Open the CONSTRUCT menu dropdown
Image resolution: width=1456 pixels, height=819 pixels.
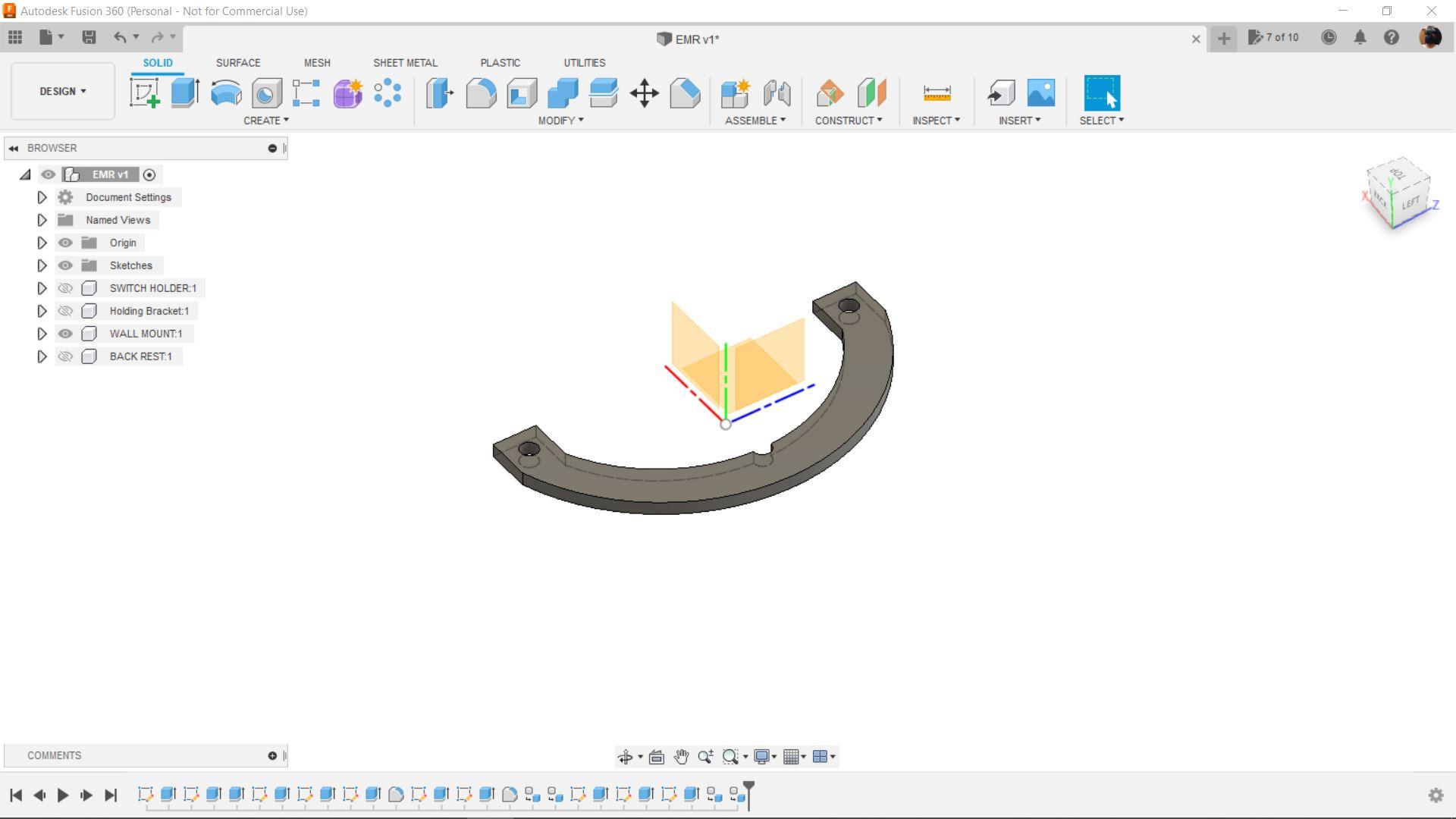point(848,121)
